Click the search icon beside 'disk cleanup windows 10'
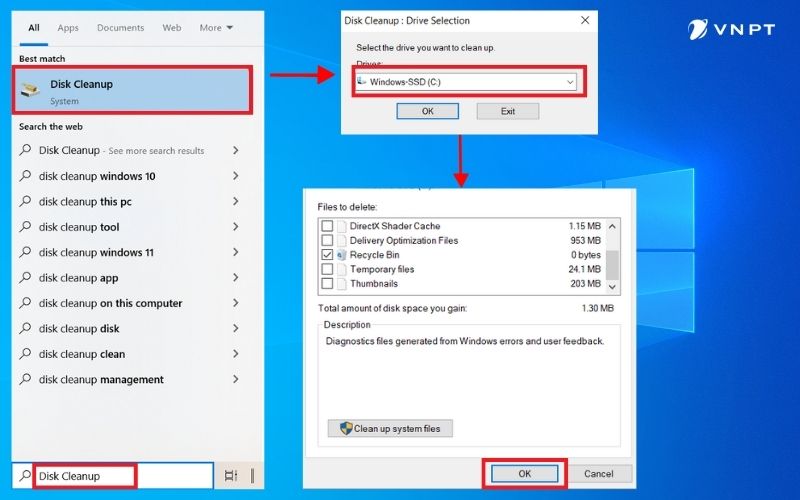Screen dimensions: 800x500 click(27, 176)
